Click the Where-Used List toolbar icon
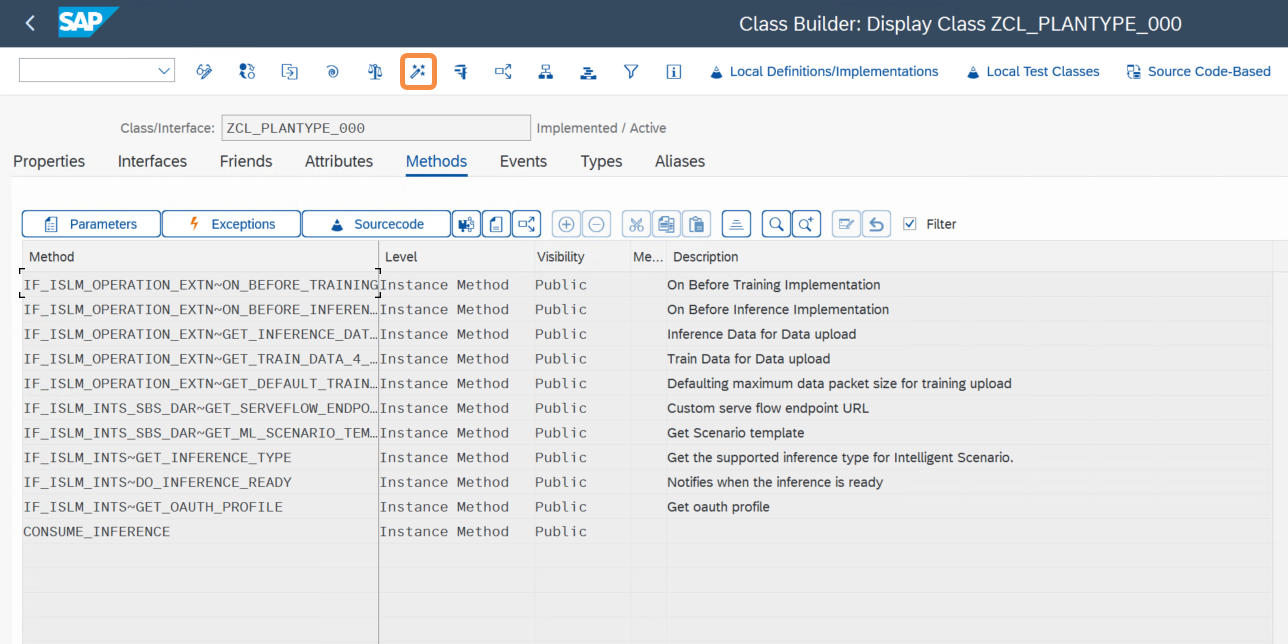This screenshot has height=644, width=1288. (503, 72)
